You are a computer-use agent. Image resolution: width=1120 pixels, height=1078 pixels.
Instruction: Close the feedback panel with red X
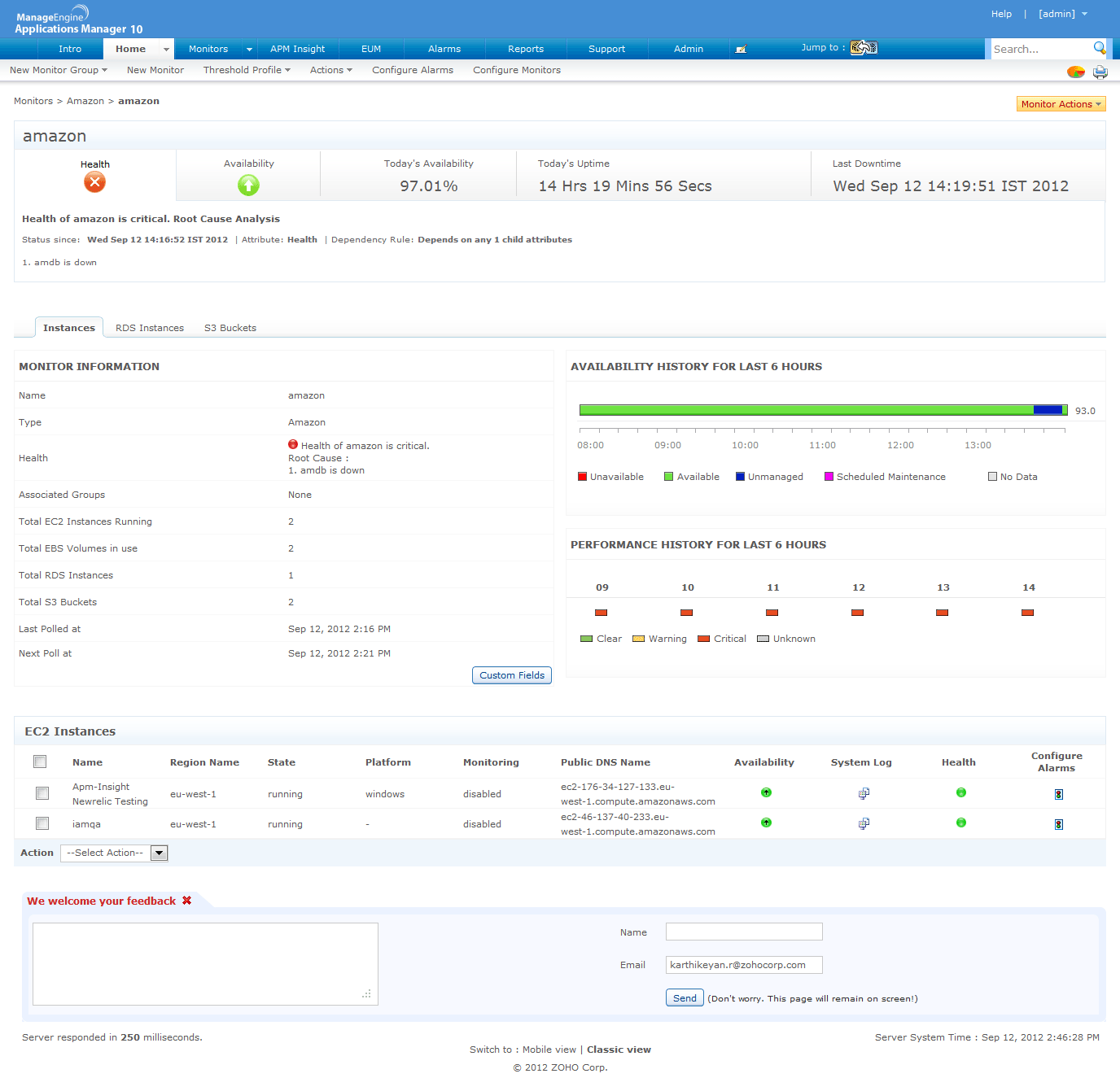(x=187, y=901)
